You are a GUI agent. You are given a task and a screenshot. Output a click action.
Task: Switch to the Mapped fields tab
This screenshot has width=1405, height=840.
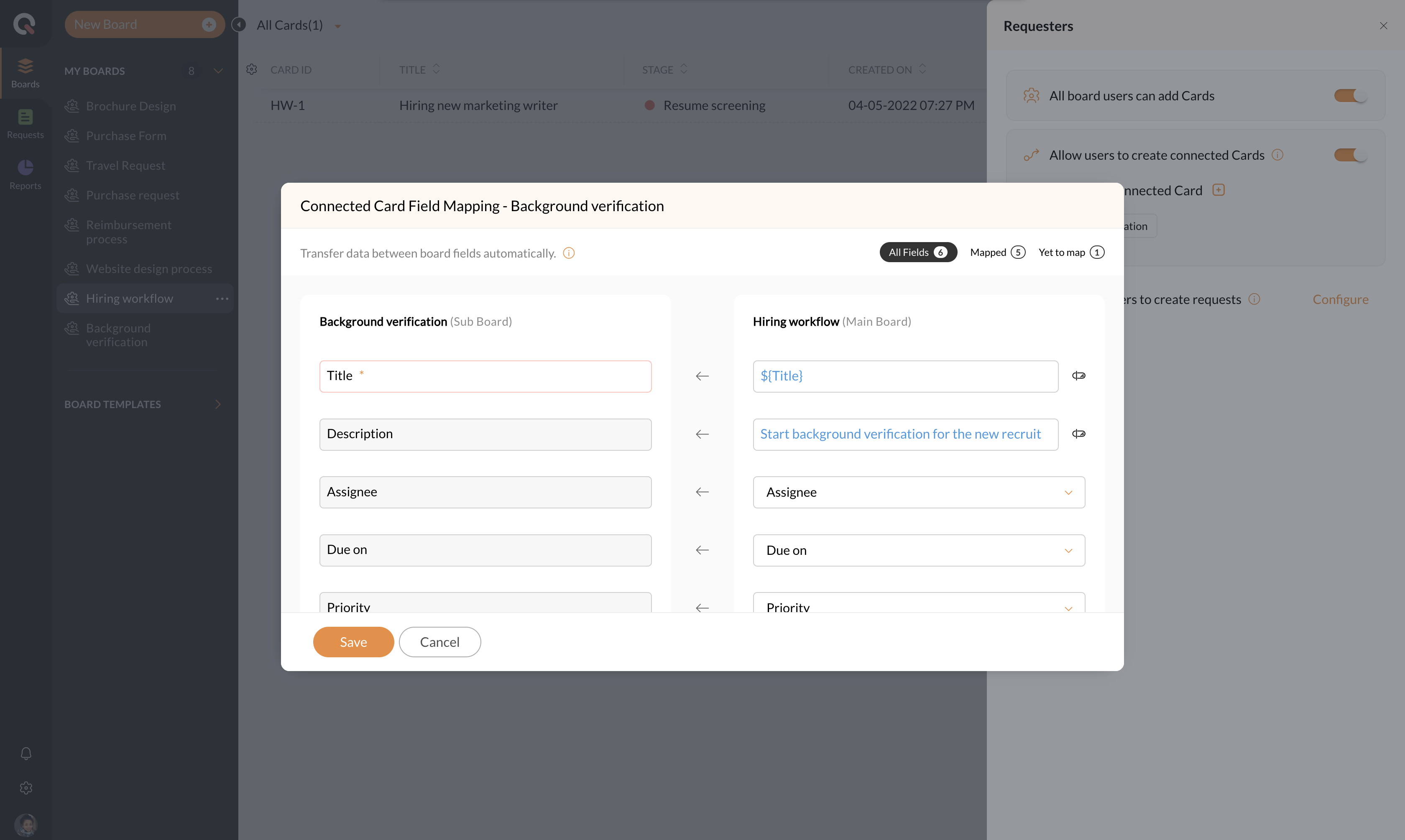click(997, 253)
